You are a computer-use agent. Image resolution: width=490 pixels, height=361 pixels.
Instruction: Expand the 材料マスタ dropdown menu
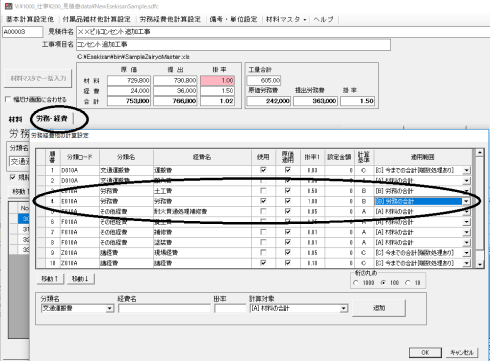pos(286,19)
